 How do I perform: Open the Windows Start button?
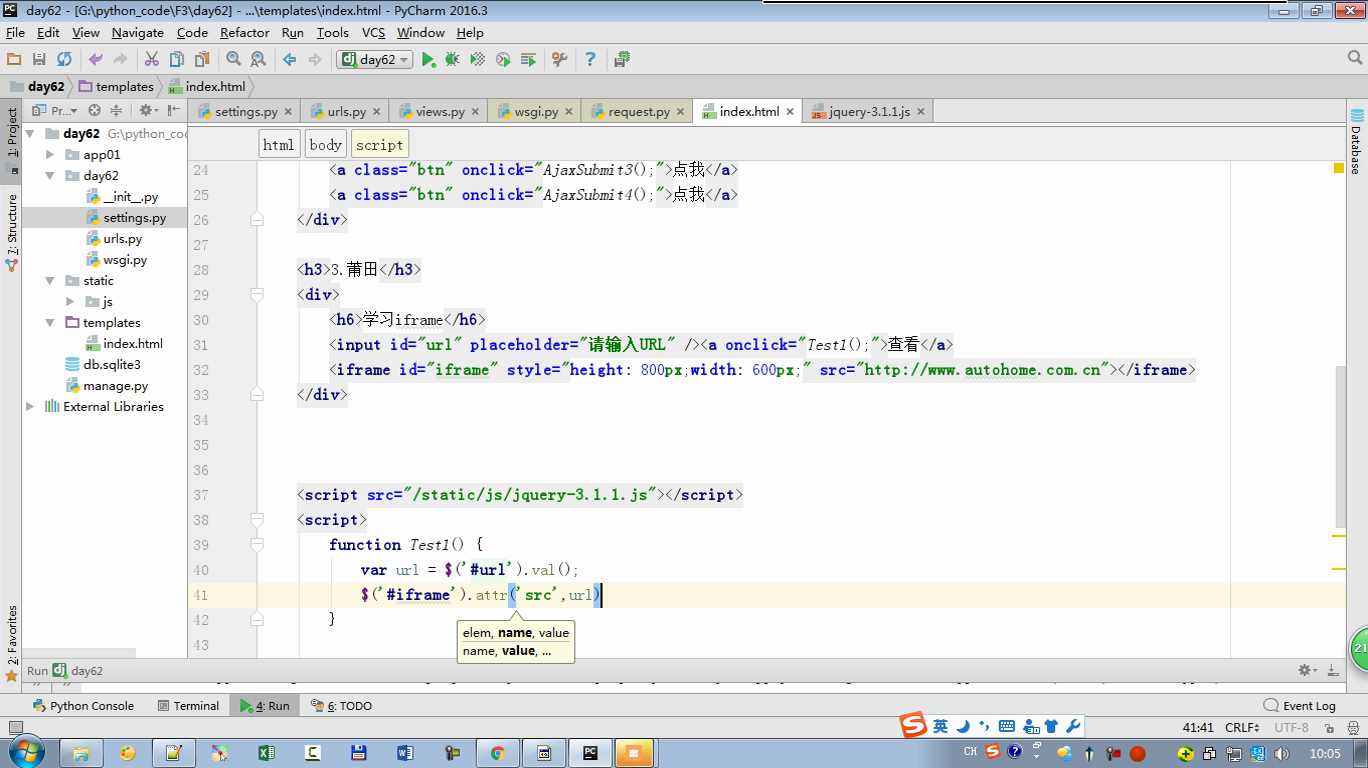pyautogui.click(x=27, y=752)
